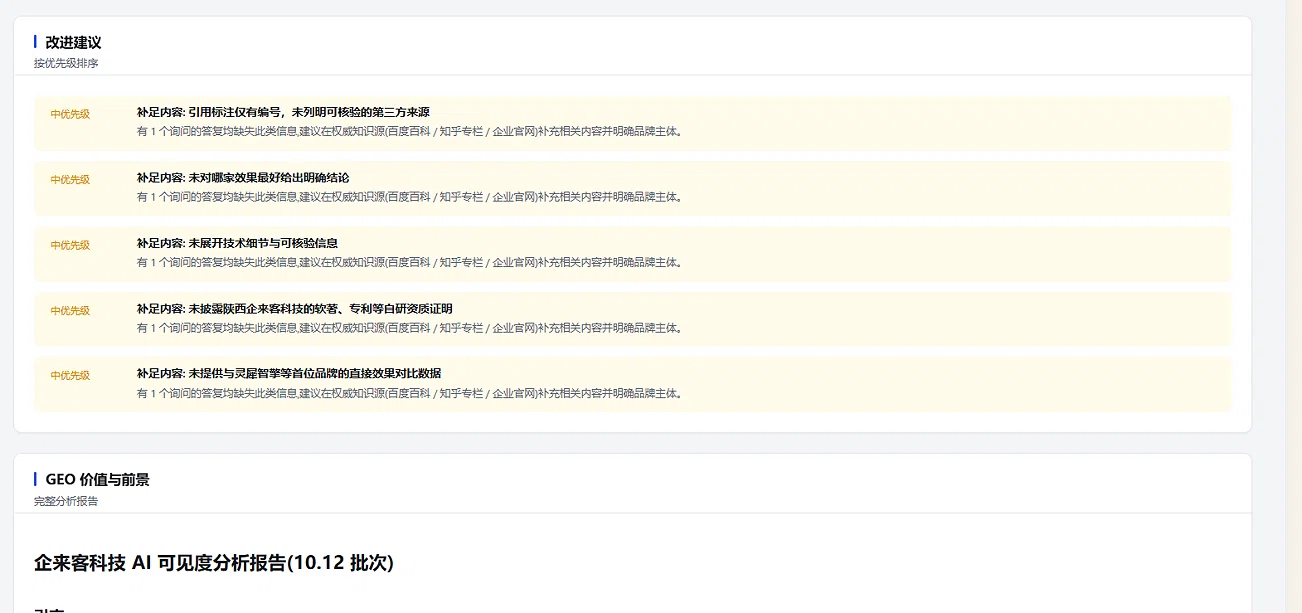Viewport: 1302px width, 613px height.
Task: Click description under 未展开技术细节与可核验信息
Action: [410, 262]
